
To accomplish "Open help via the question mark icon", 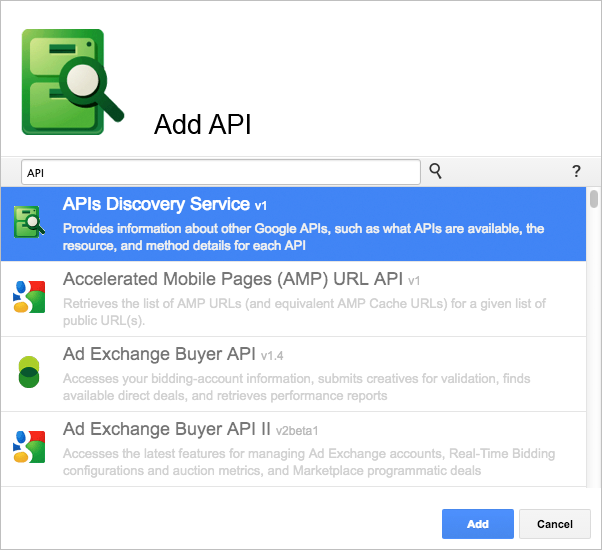I will point(576,171).
